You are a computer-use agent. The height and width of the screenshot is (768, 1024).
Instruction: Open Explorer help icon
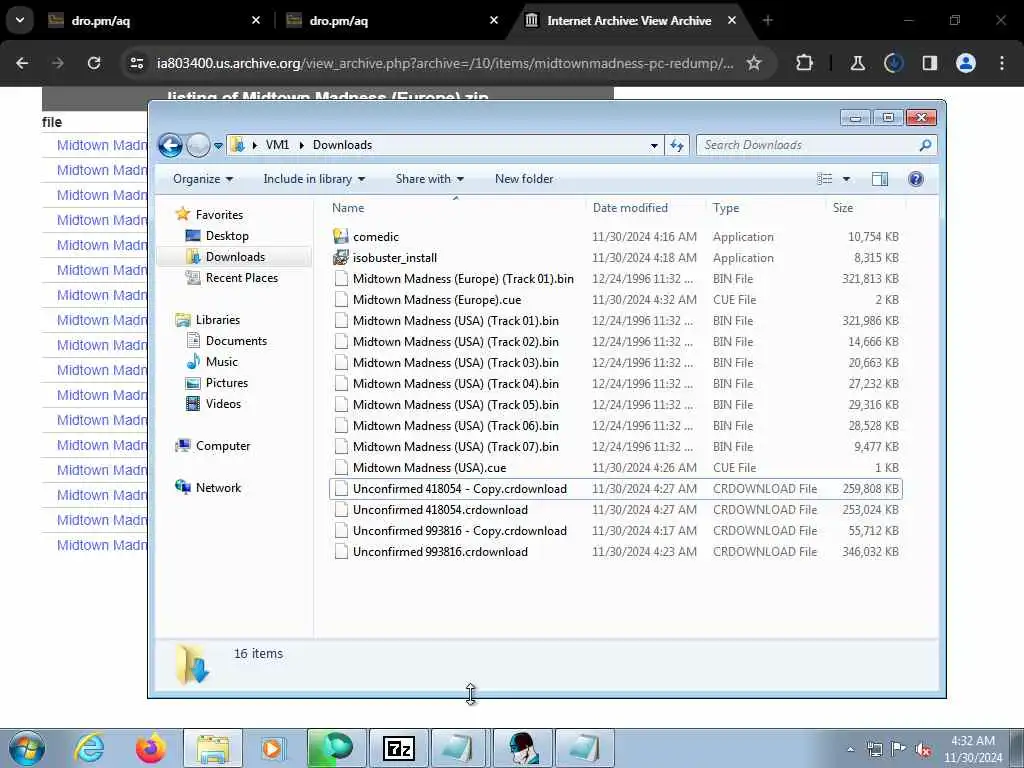[916, 179]
